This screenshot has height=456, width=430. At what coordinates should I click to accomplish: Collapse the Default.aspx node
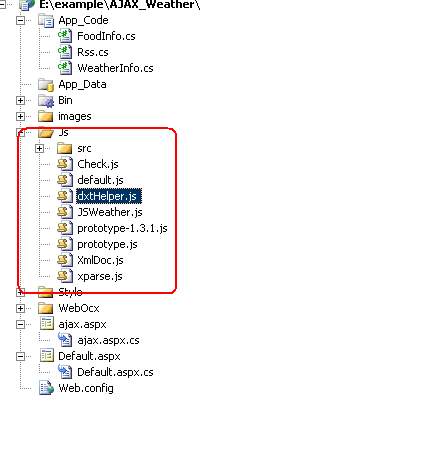[20, 357]
